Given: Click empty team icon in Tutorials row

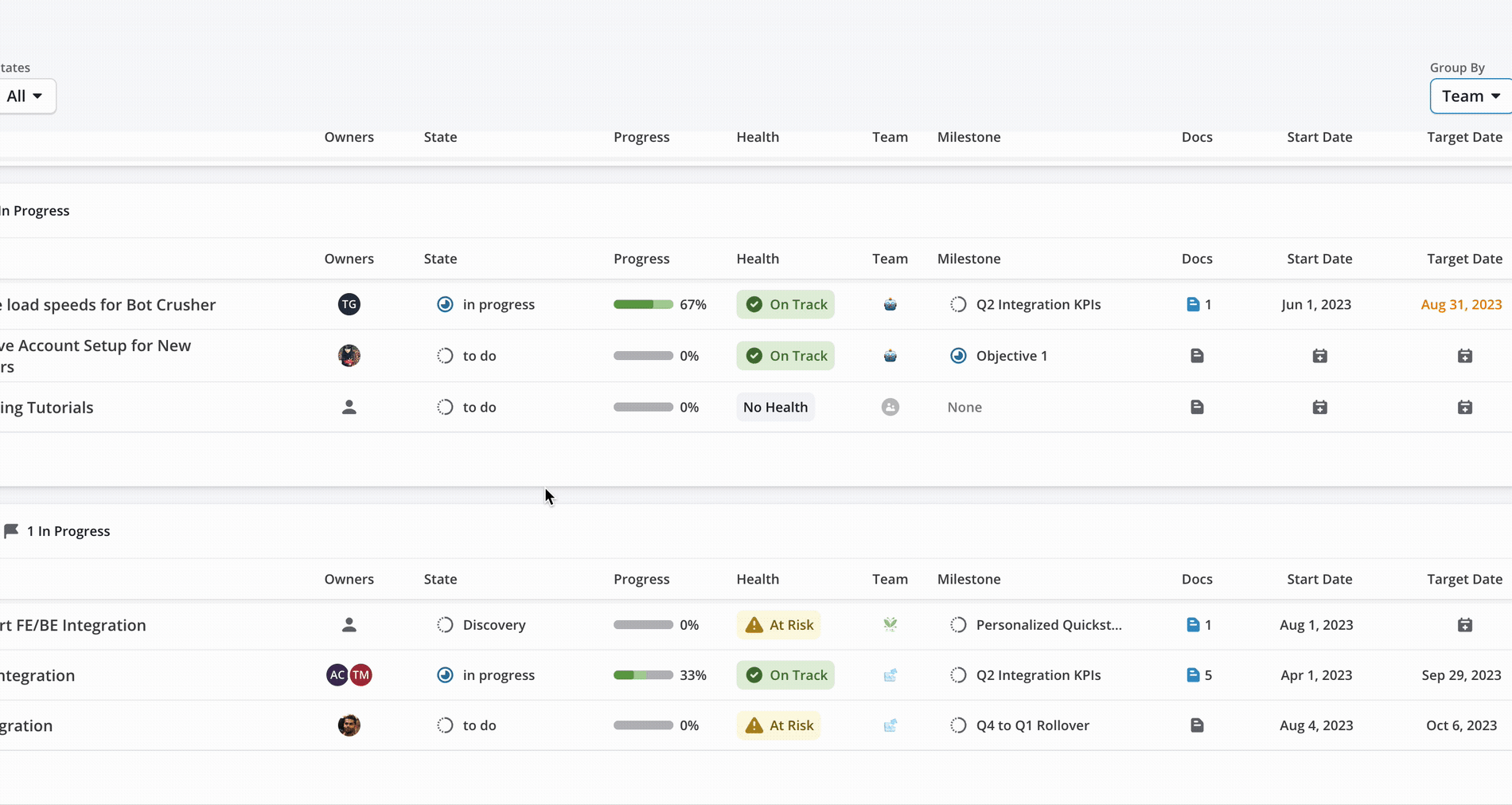Looking at the screenshot, I should (x=890, y=407).
